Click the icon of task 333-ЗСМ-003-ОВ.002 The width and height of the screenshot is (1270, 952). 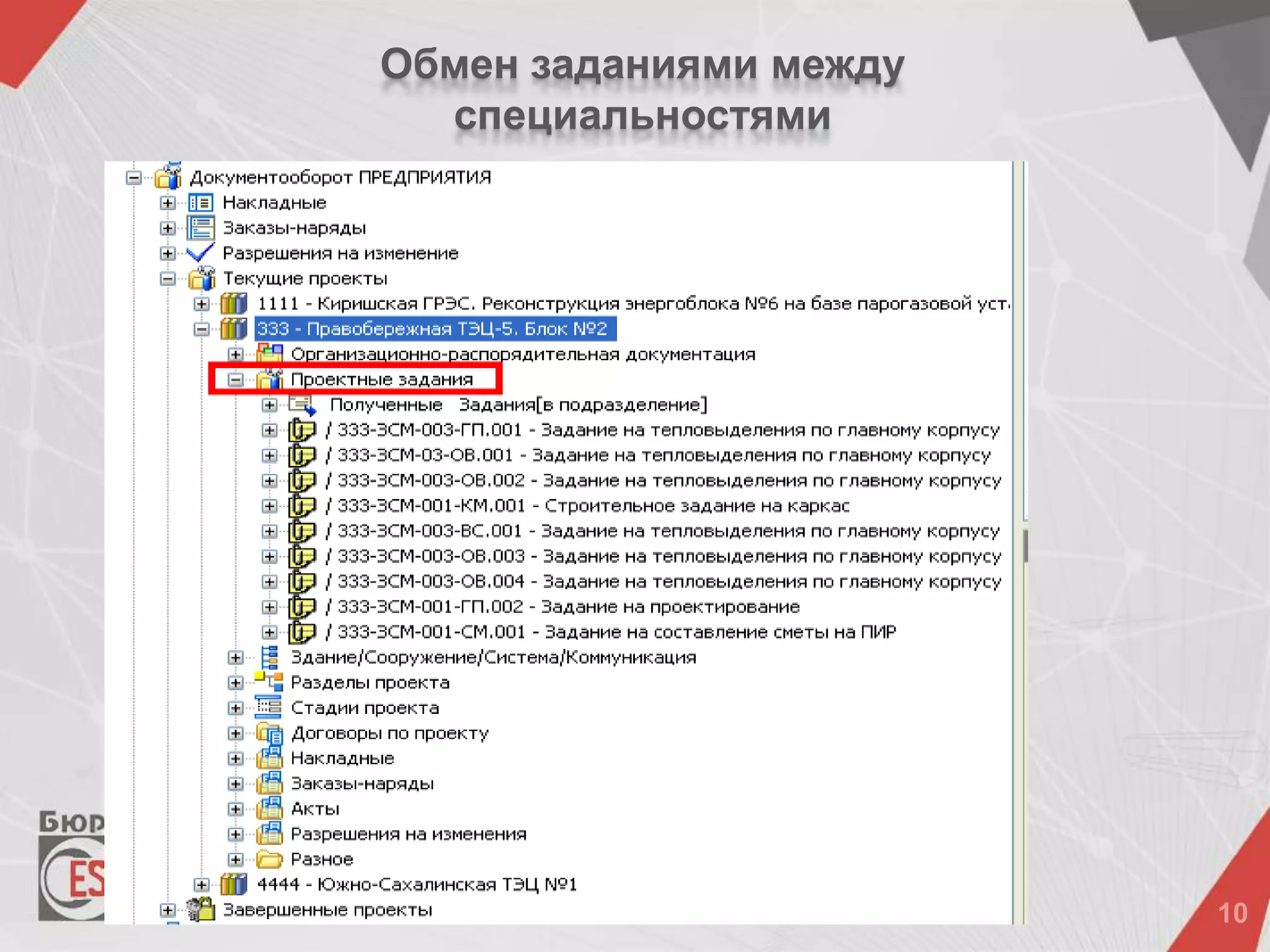[x=303, y=481]
